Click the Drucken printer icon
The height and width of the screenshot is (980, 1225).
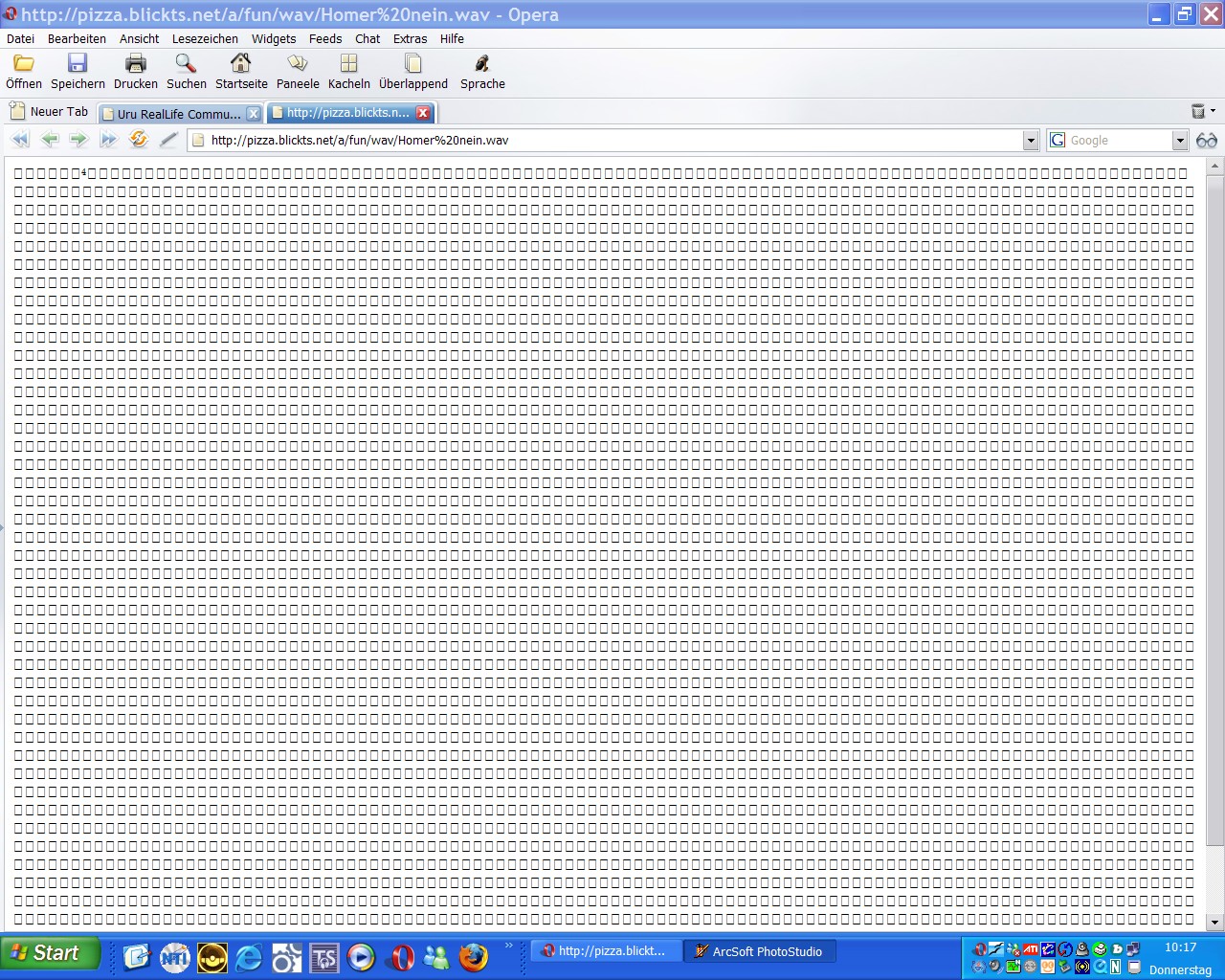(x=136, y=64)
